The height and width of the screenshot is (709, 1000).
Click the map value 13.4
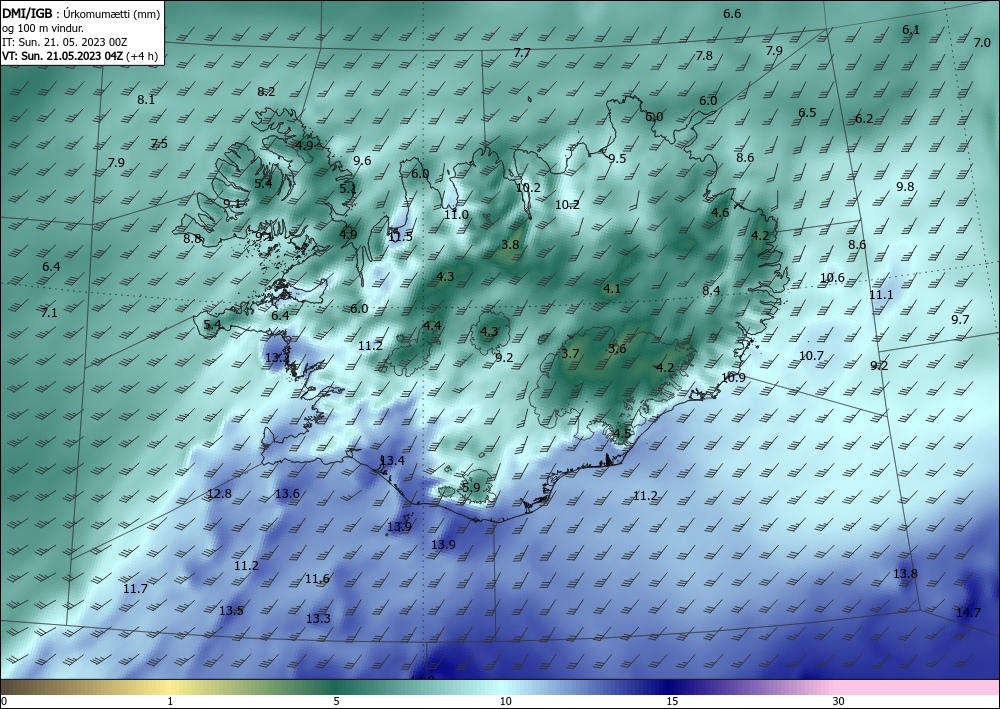point(392,460)
